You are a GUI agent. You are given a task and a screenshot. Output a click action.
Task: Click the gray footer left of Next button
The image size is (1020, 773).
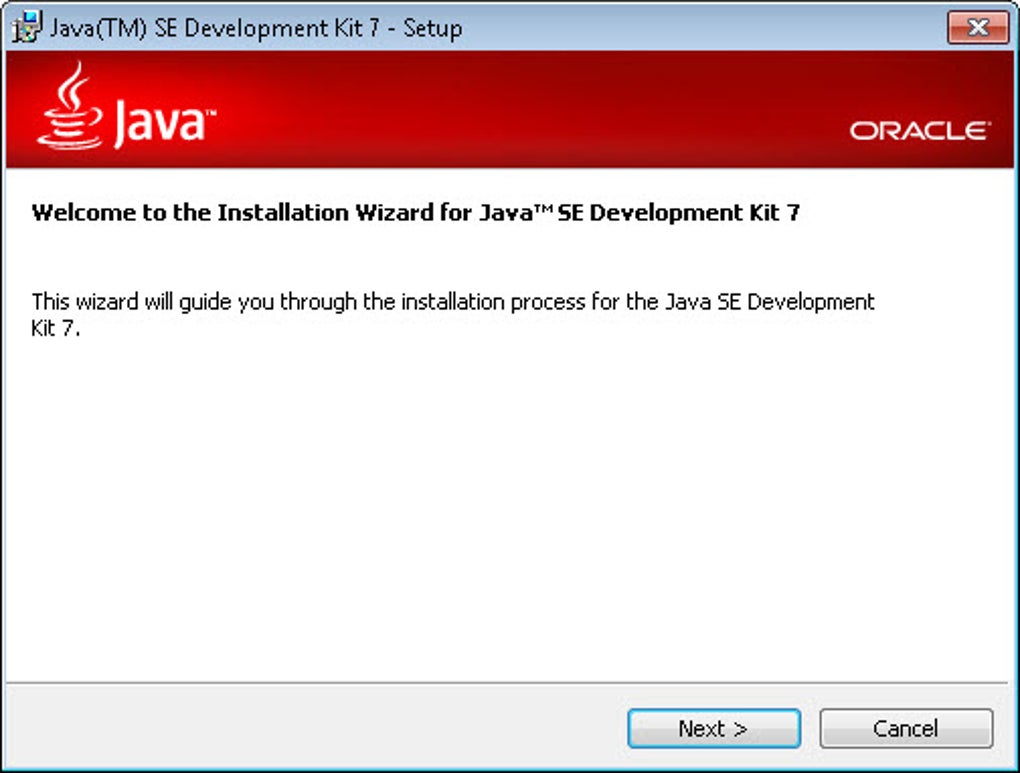tap(312, 728)
